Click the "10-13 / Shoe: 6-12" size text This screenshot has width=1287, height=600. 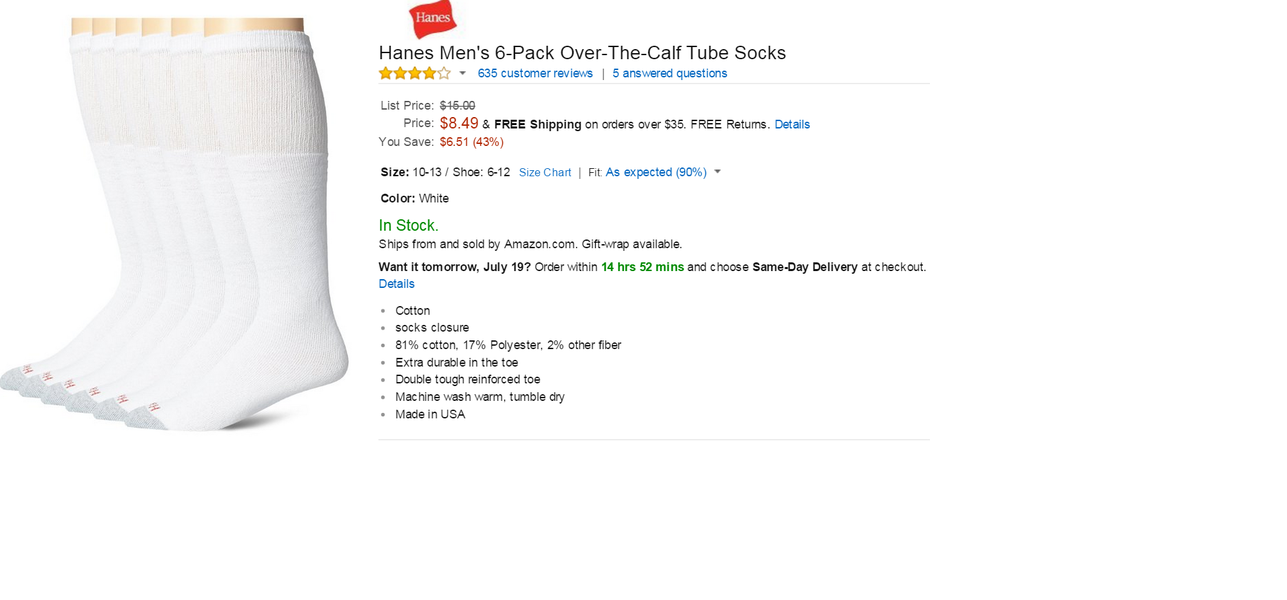click(x=461, y=172)
